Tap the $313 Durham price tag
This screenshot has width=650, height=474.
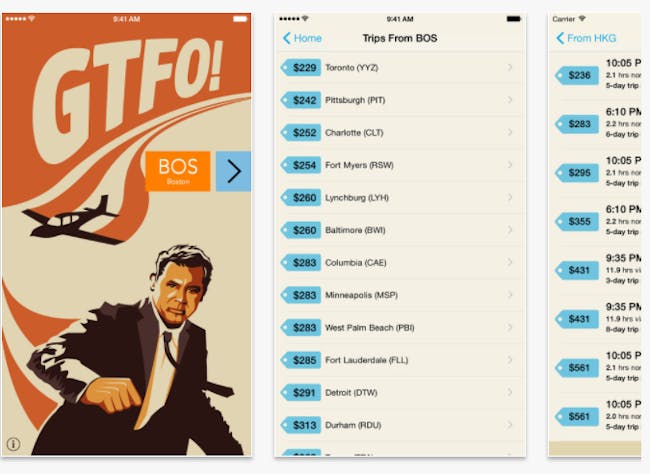[x=301, y=425]
